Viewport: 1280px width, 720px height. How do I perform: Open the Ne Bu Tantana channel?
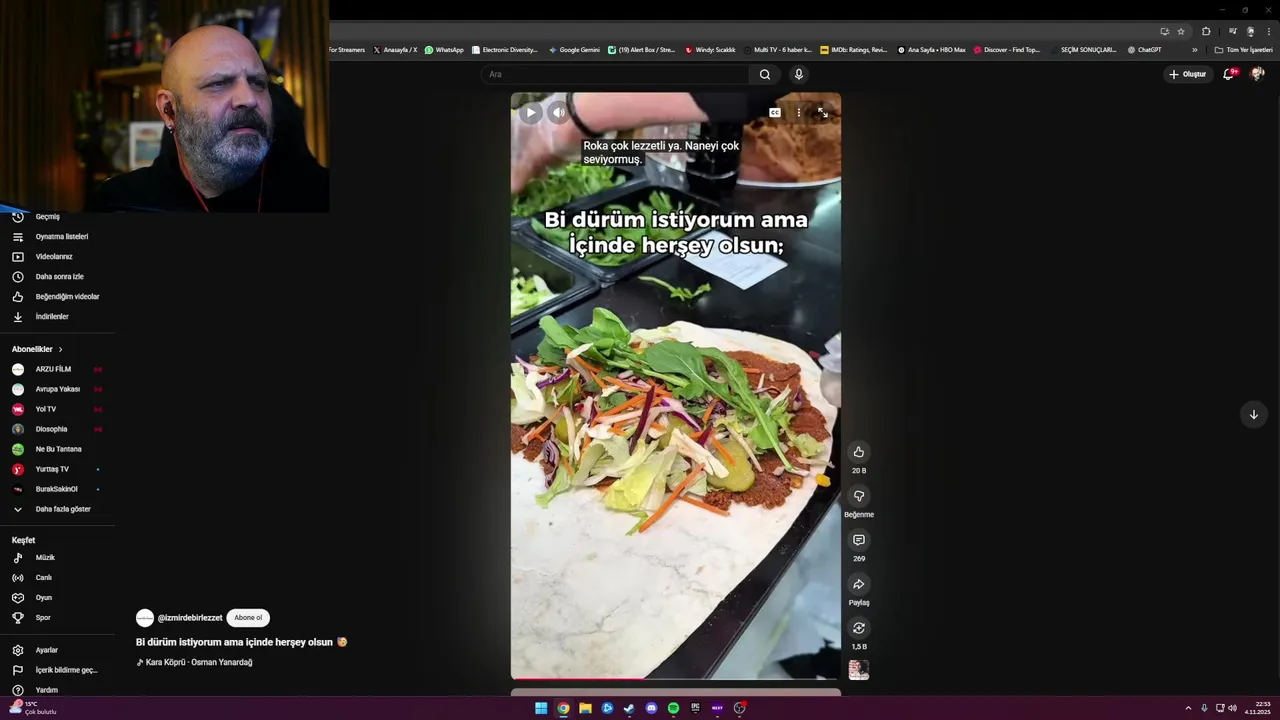[x=57, y=449]
